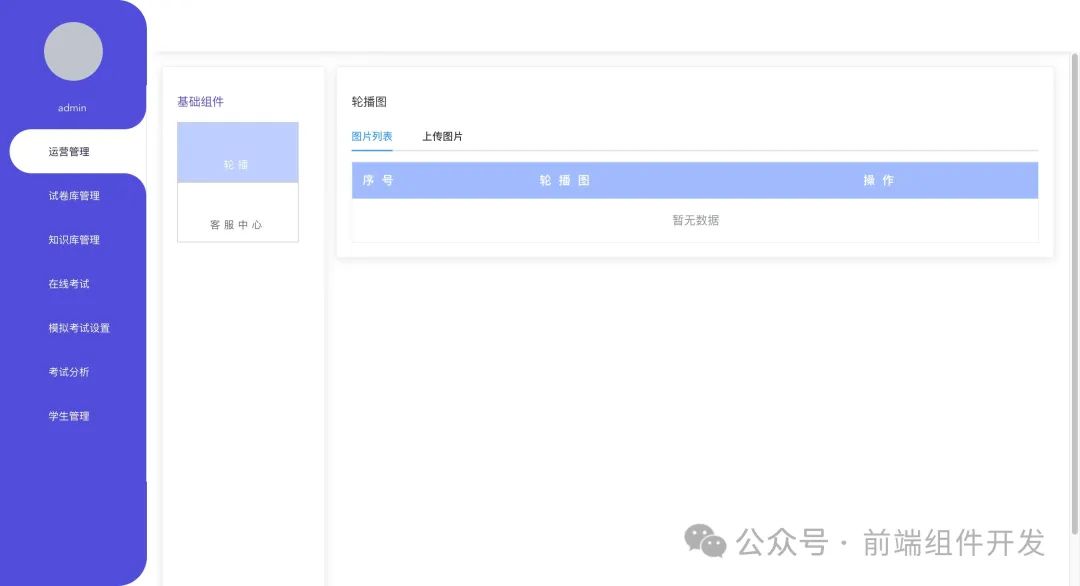Click the 暂无数据 empty data area
Image resolution: width=1080 pixels, height=586 pixels.
click(x=694, y=220)
